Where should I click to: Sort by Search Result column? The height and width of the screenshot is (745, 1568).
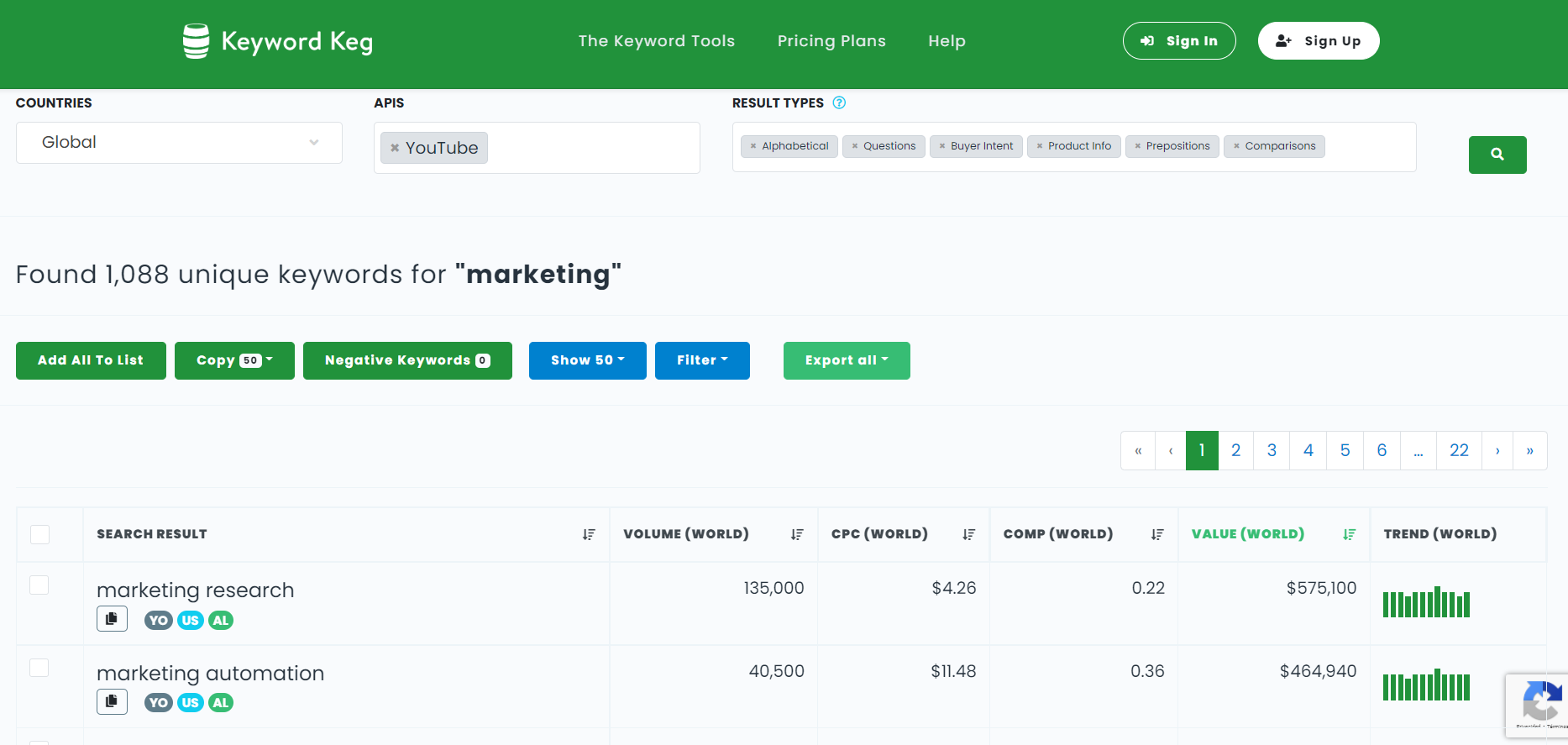click(589, 534)
